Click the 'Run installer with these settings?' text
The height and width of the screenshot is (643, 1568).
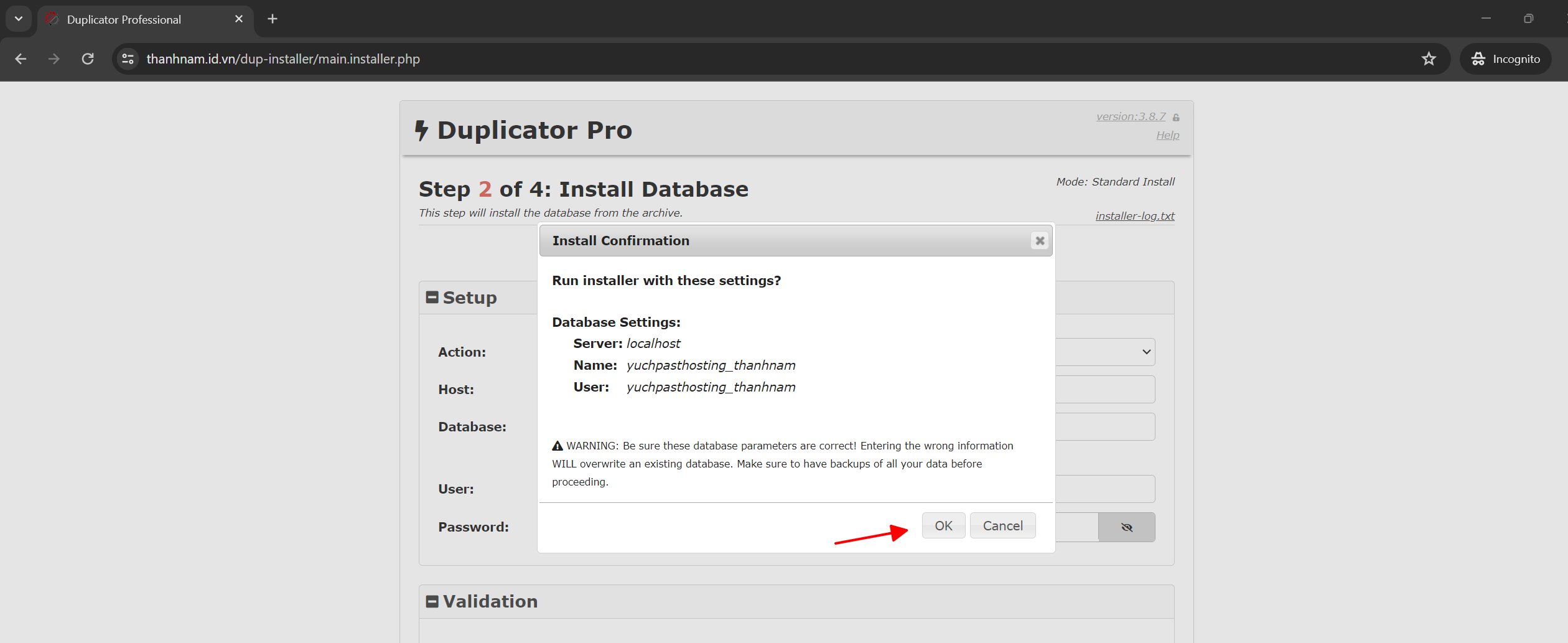(666, 281)
